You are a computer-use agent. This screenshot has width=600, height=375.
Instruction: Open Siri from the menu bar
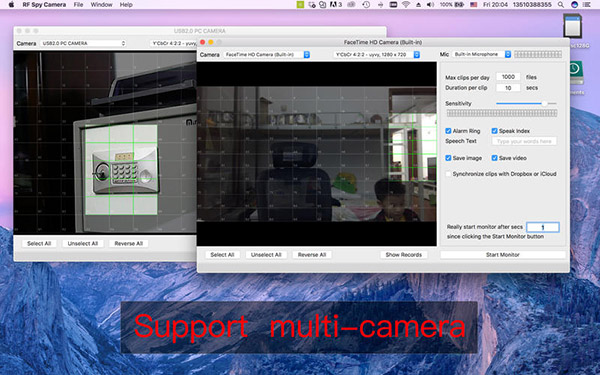[574, 5]
